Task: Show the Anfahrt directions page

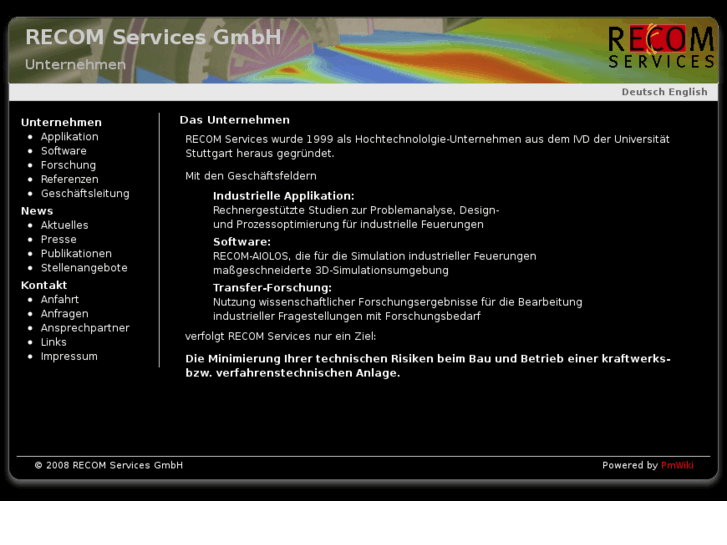Action: click(60, 300)
